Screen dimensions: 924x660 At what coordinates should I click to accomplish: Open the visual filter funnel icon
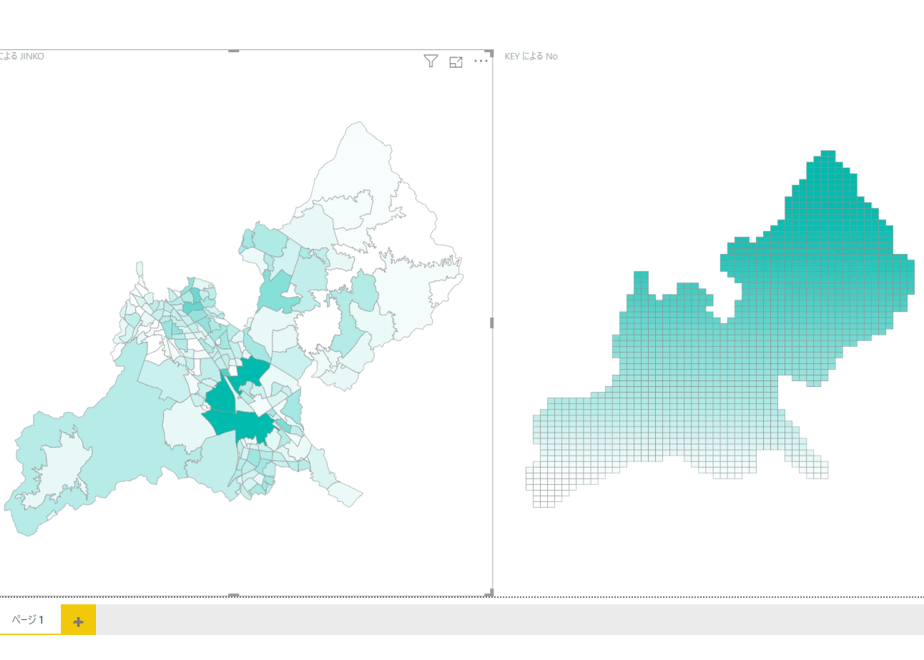431,61
